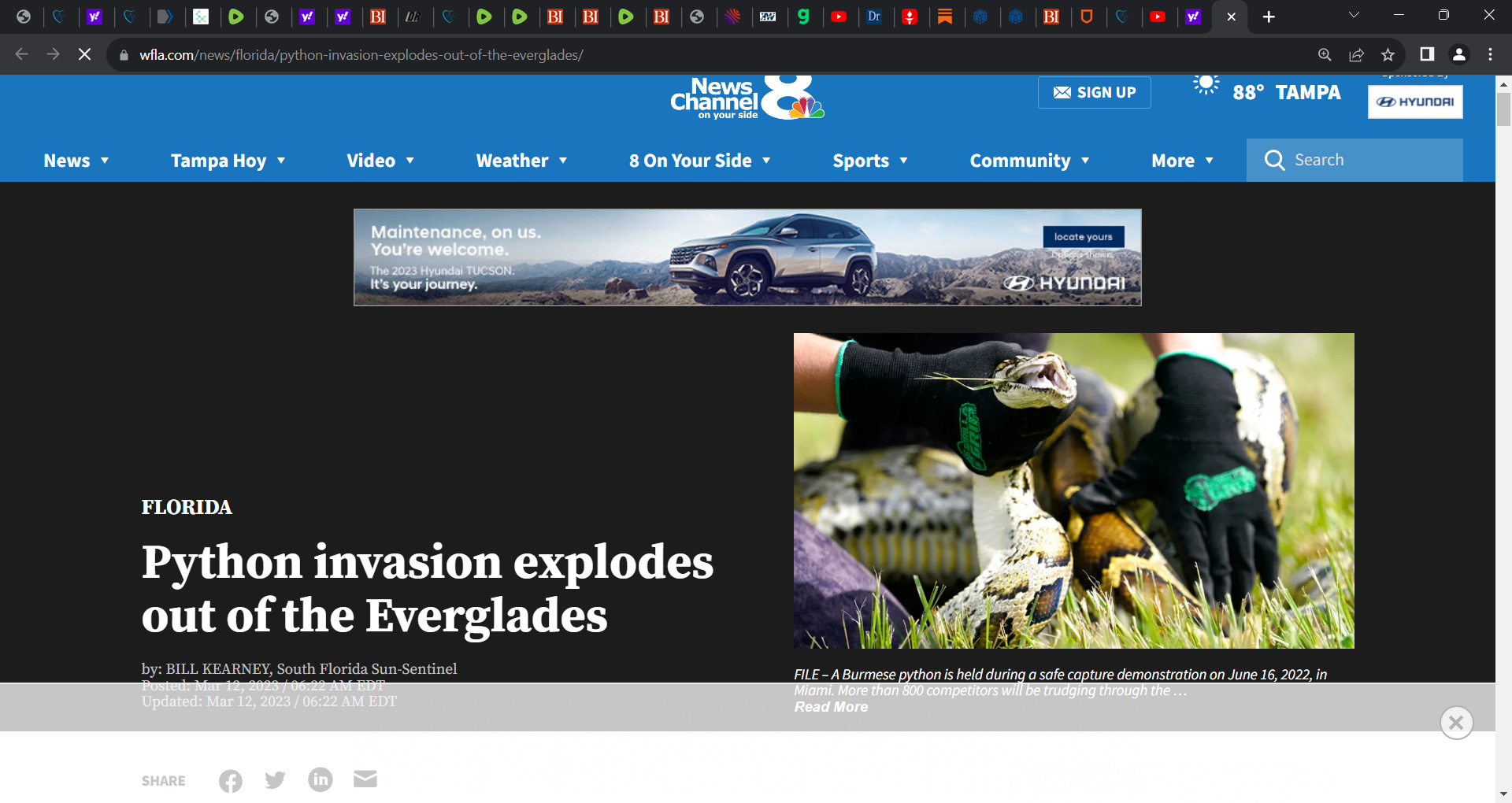Switch to the red torch favicon tab

pos(910,17)
